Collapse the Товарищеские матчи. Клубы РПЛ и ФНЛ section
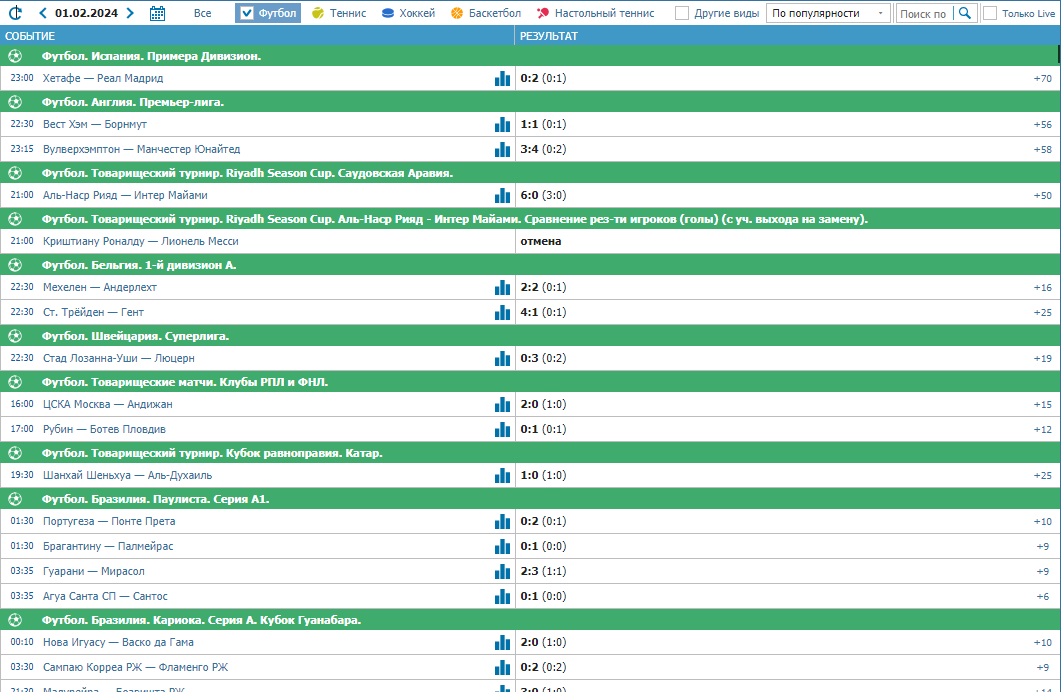The height and width of the screenshot is (692, 1061). [530, 382]
